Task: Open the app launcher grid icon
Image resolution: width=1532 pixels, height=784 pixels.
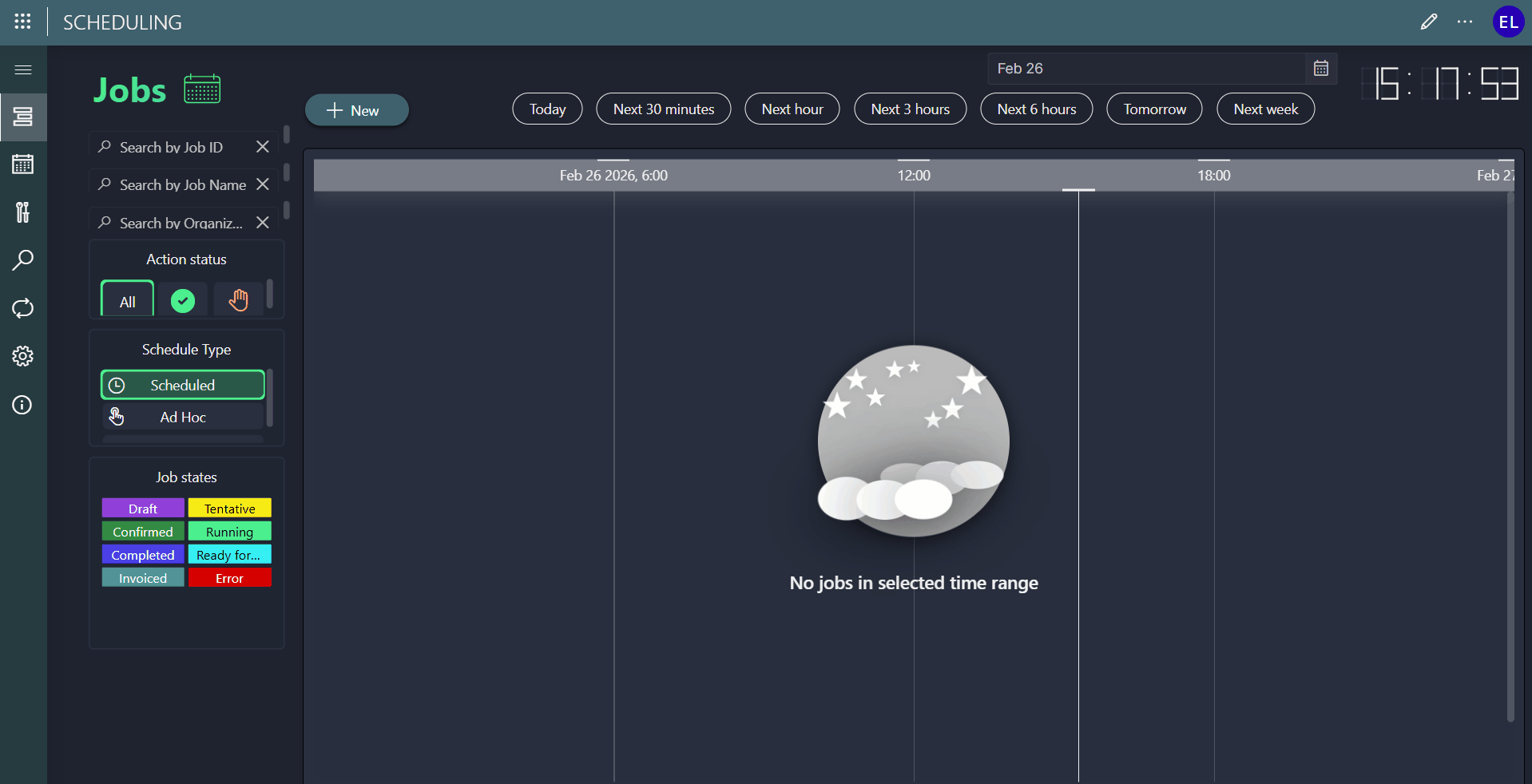Action: click(23, 22)
